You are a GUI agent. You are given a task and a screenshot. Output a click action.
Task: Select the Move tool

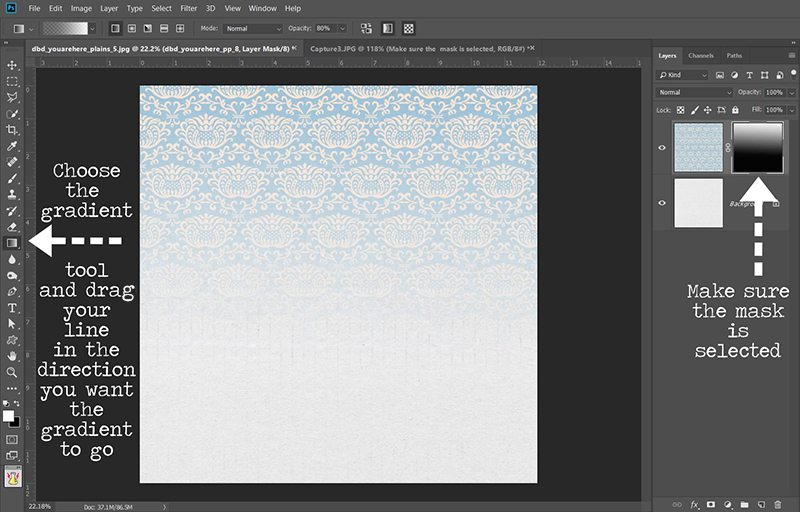(x=13, y=65)
